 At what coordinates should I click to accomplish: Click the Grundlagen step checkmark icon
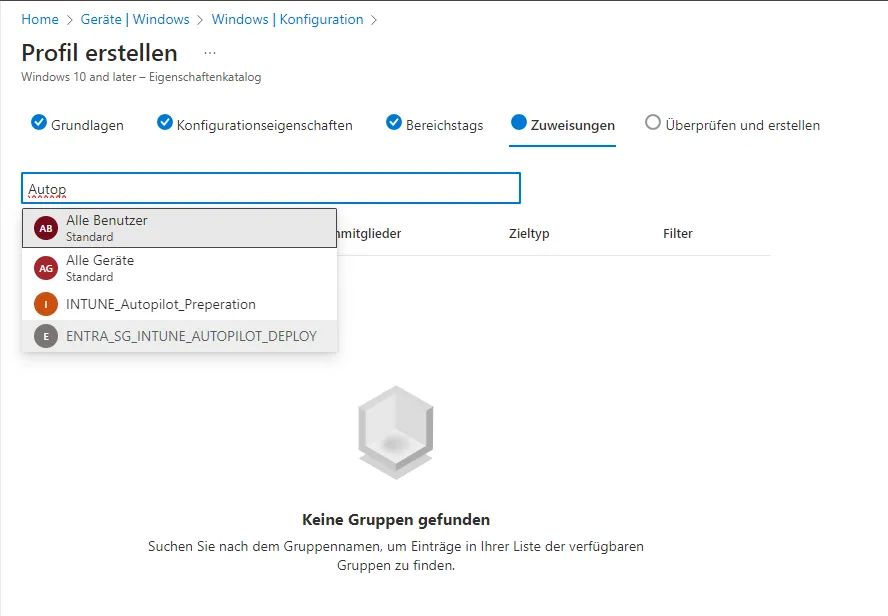pos(39,123)
